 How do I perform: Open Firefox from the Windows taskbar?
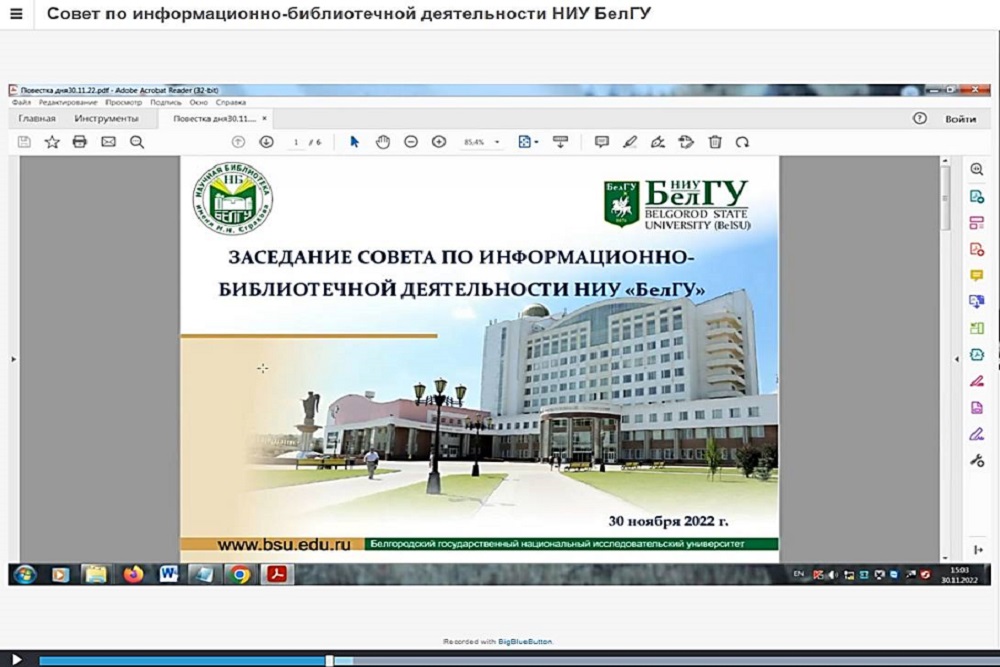133,574
